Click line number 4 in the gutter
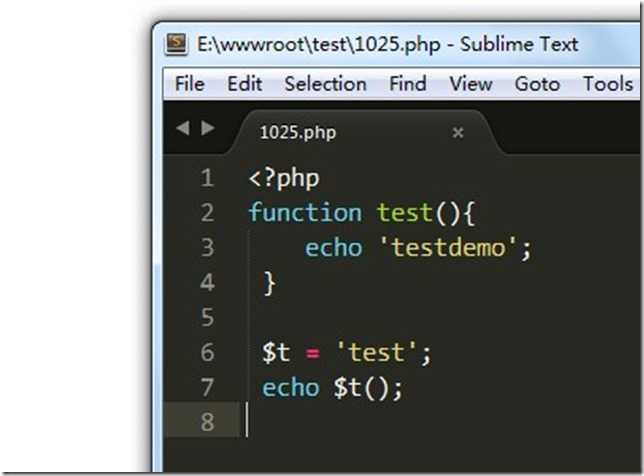 point(207,282)
